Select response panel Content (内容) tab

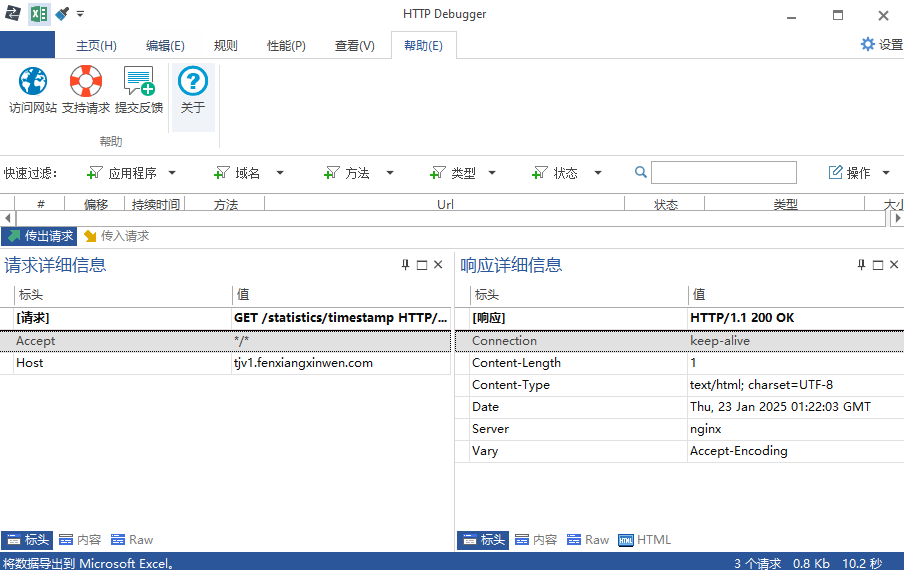(536, 540)
